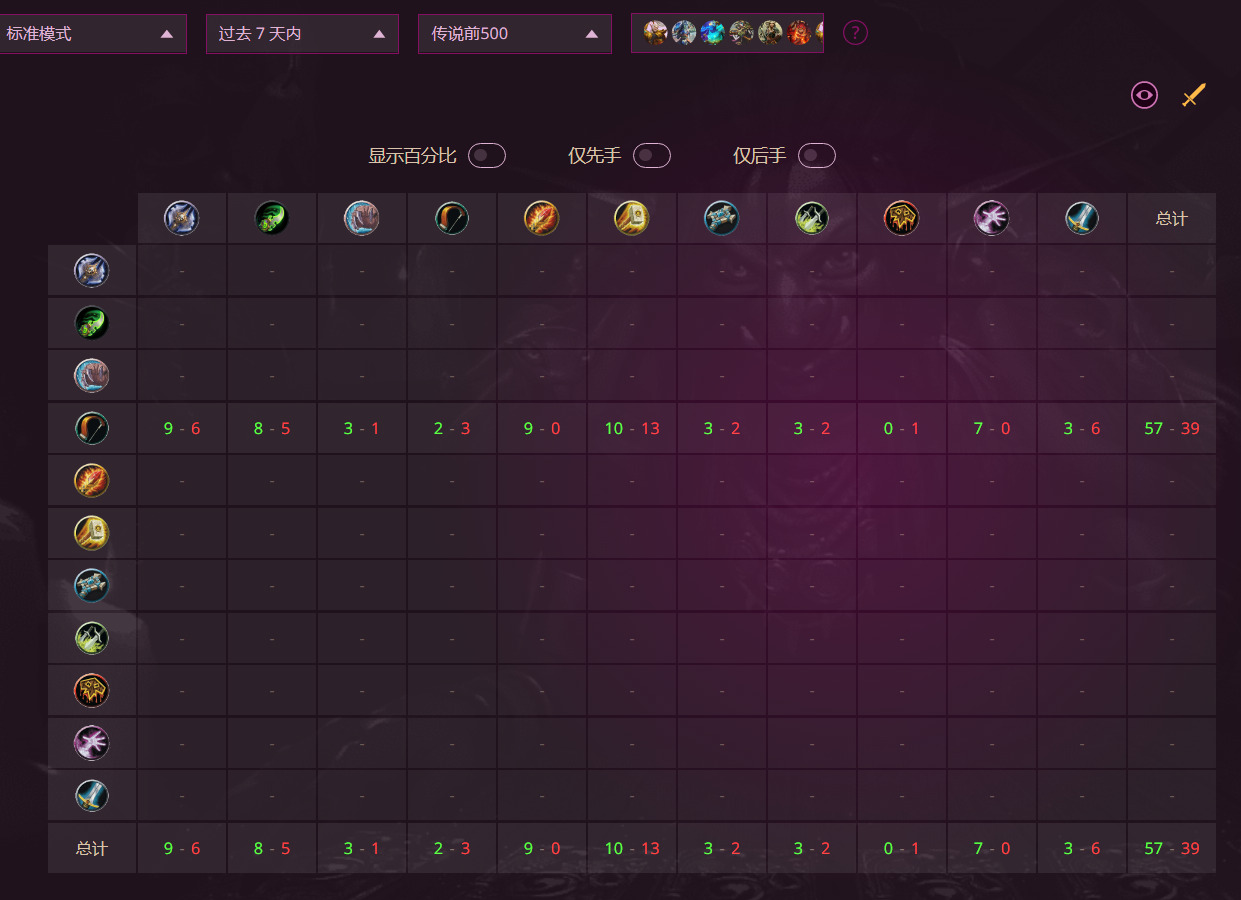Screen dimensions: 1241x900
Task: Click the 0 - 1 cell in bottom 总计 row
Action: coord(902,848)
